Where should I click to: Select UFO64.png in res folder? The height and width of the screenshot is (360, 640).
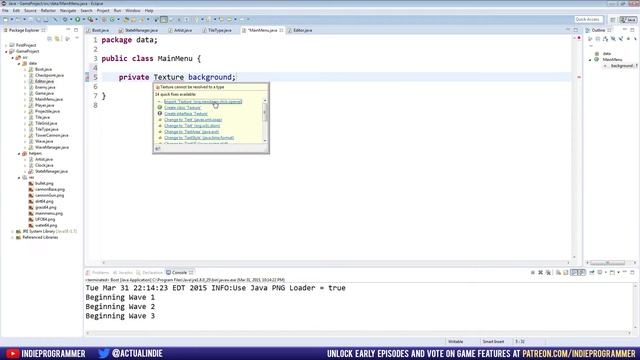45,220
